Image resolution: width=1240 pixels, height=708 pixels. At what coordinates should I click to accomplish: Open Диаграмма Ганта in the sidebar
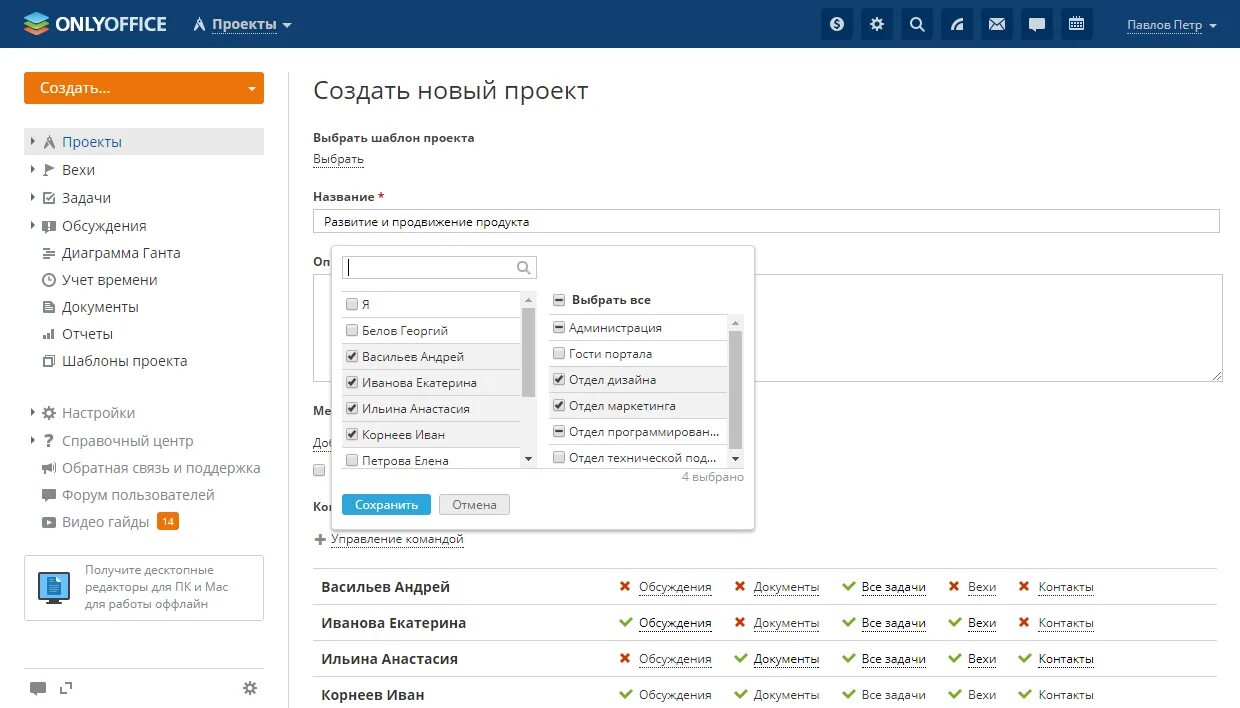121,253
